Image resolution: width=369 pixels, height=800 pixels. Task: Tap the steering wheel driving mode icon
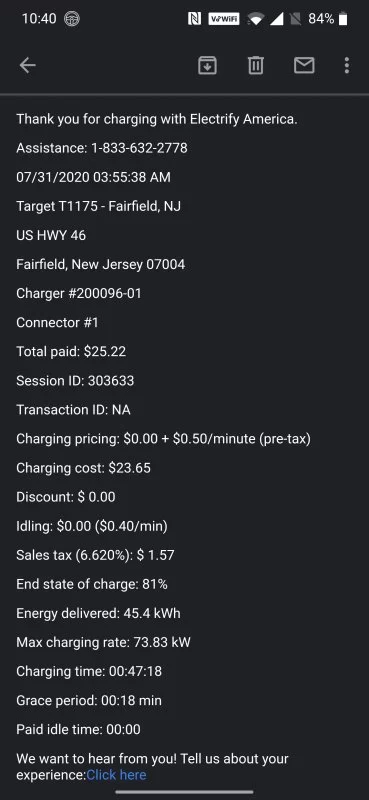pyautogui.click(x=72, y=19)
